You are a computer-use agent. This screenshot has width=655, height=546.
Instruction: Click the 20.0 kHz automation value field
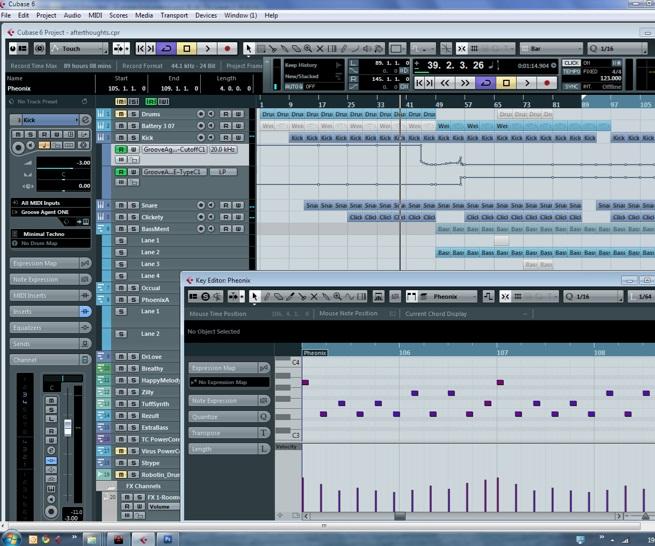pos(223,149)
